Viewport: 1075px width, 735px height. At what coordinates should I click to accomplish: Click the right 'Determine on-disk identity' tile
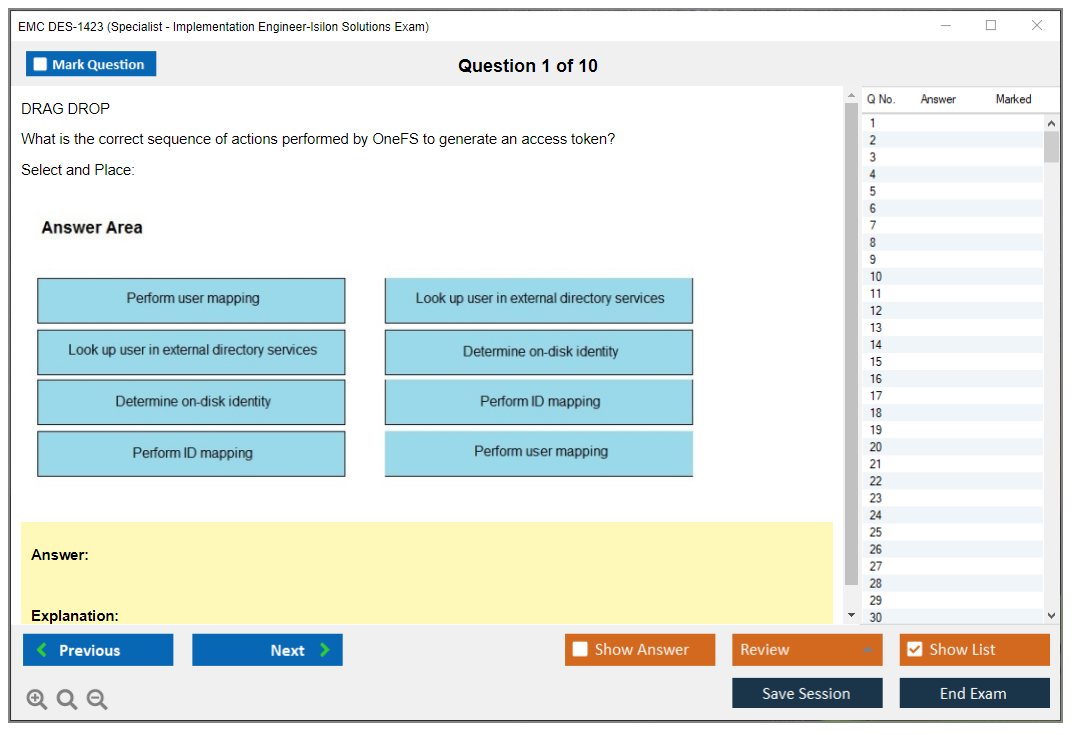click(539, 352)
